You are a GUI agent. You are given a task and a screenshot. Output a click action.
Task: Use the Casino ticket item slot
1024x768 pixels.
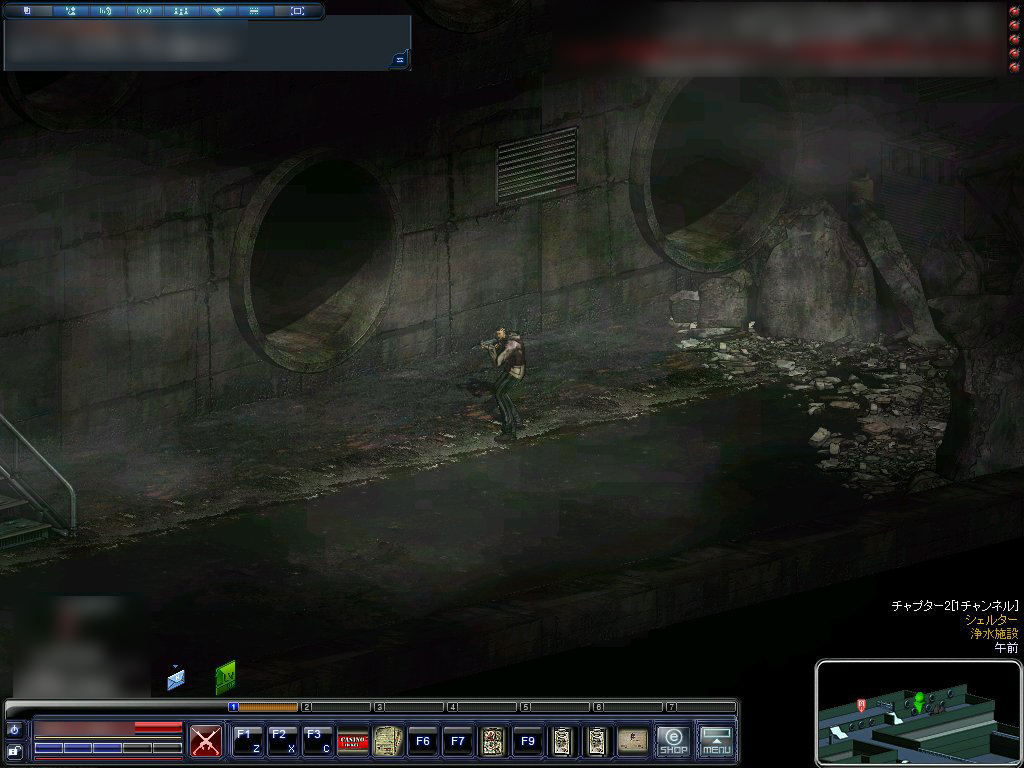click(353, 741)
